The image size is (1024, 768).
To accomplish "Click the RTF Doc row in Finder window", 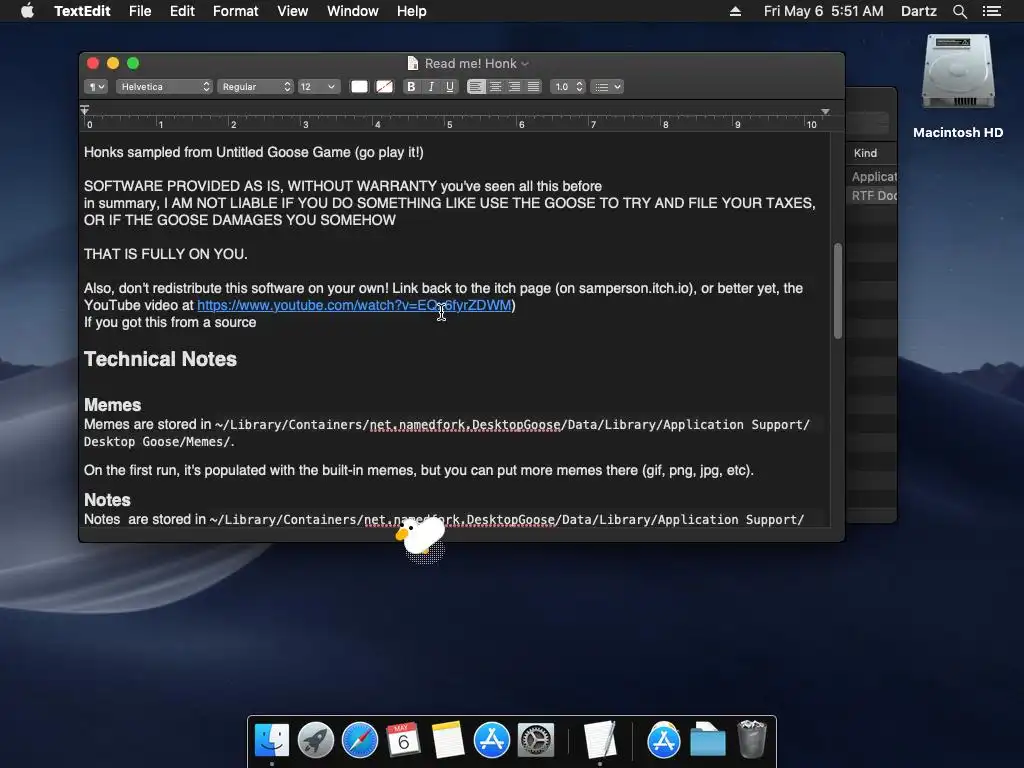I will tap(874, 195).
